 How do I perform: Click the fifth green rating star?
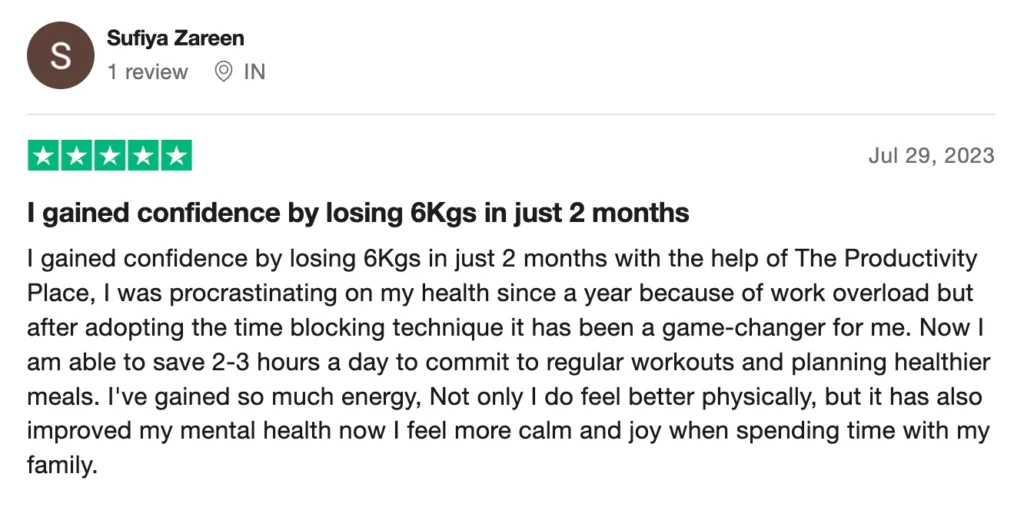pos(176,155)
